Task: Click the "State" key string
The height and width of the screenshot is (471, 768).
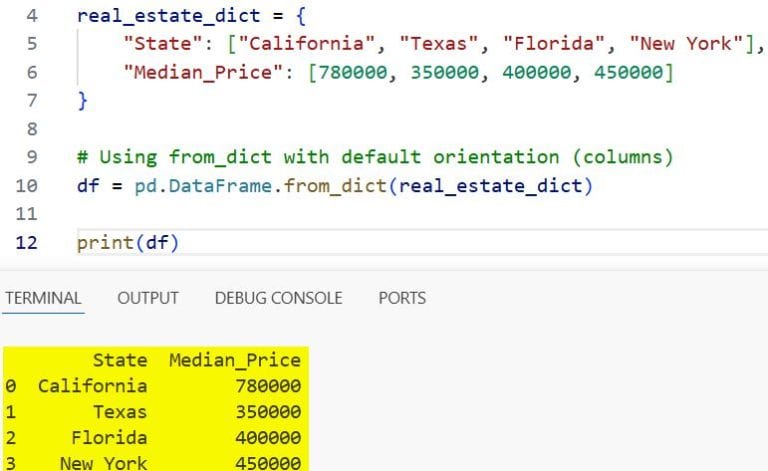Action: [163, 44]
